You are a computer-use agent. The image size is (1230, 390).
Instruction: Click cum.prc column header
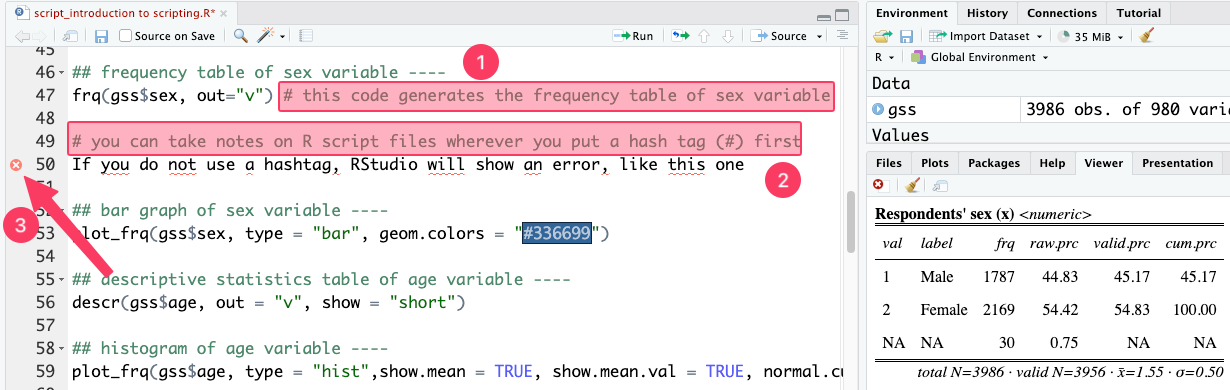click(x=1190, y=244)
